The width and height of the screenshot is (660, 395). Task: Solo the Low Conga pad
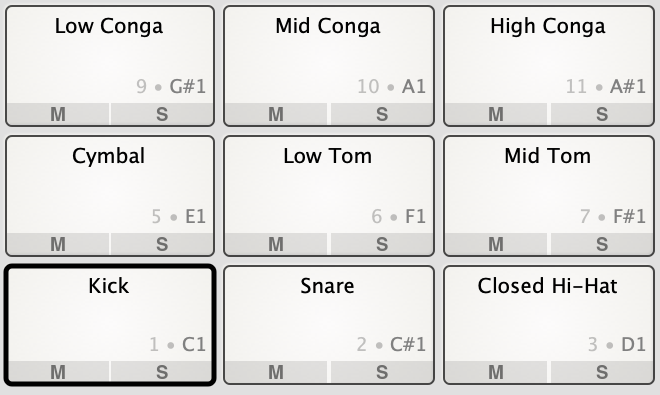pos(162,114)
